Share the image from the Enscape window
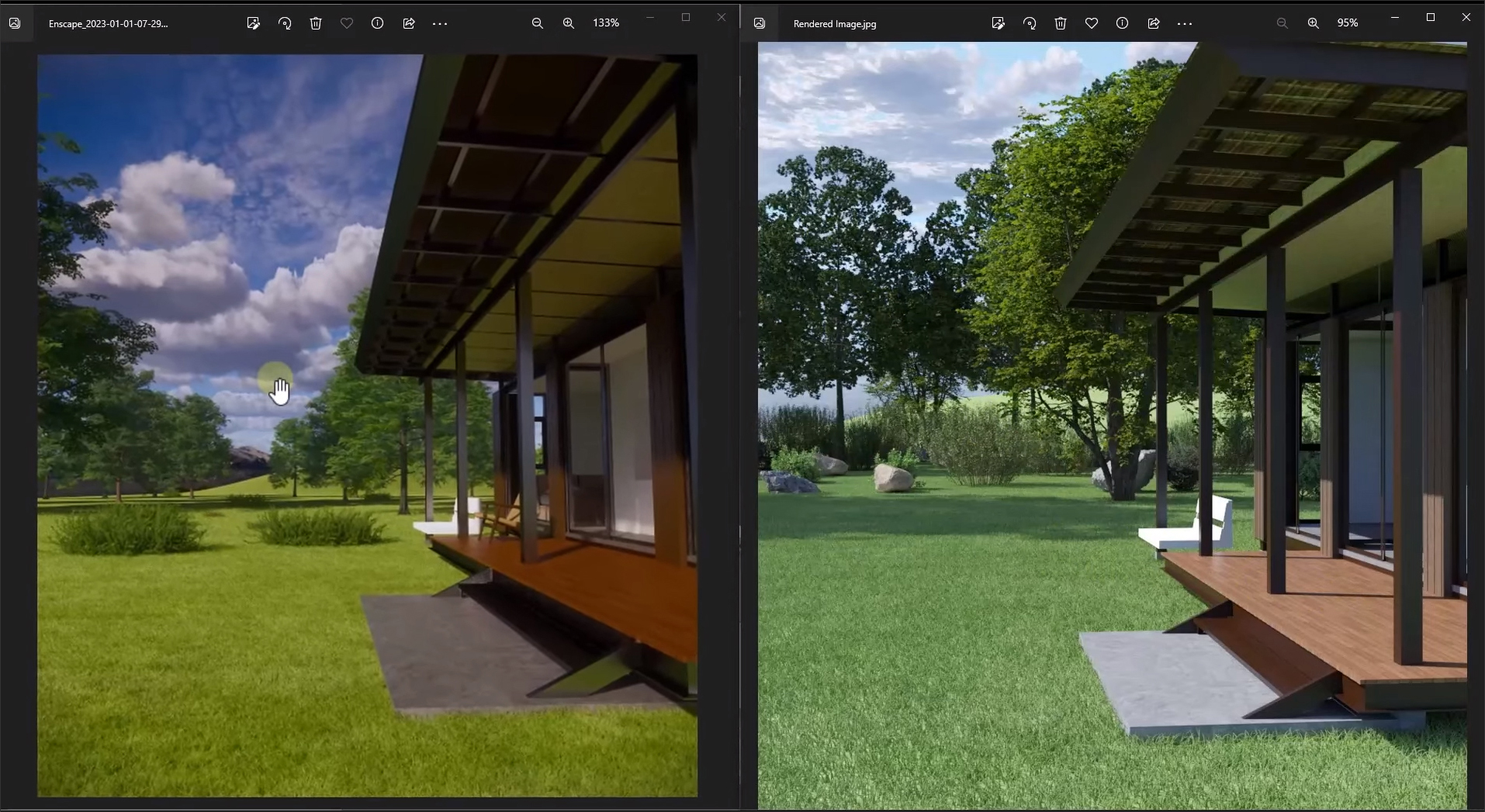The width and height of the screenshot is (1485, 812). click(x=409, y=23)
